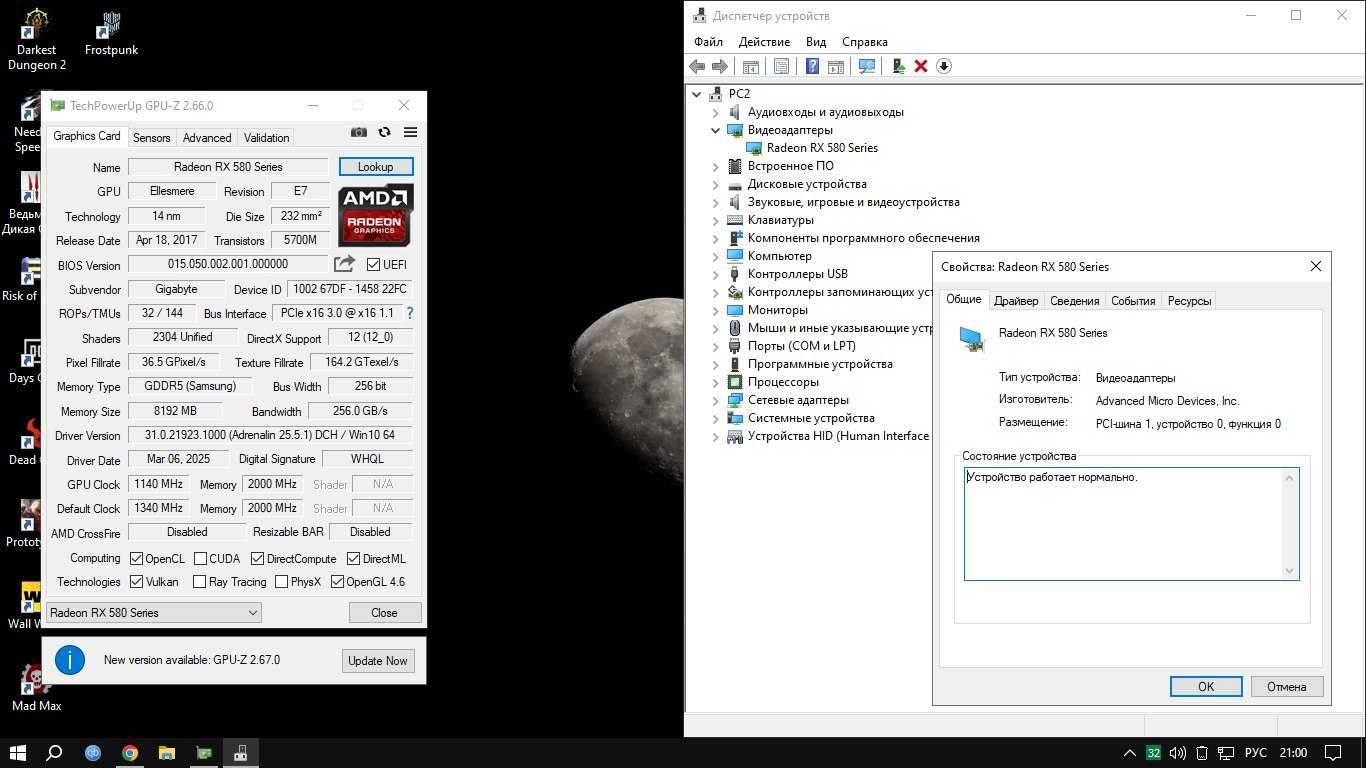Toggle the DirectCompute checkbox

click(x=257, y=559)
